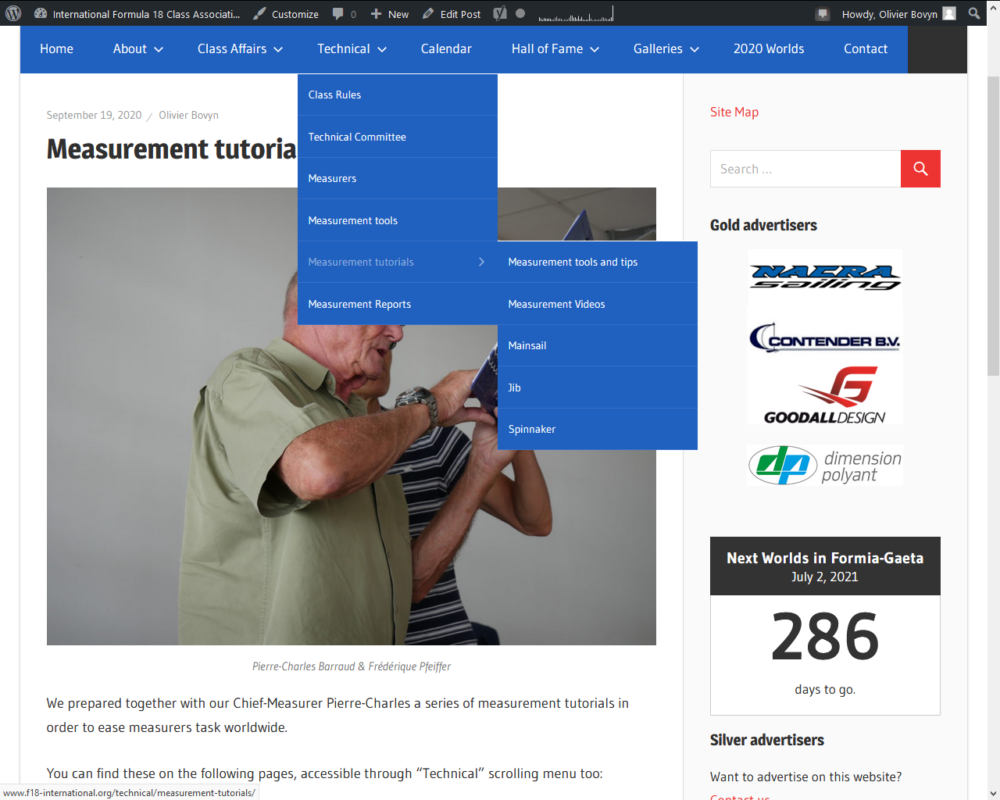Viewport: 1000px width, 800px height.
Task: Expand the About menu
Action: (138, 49)
